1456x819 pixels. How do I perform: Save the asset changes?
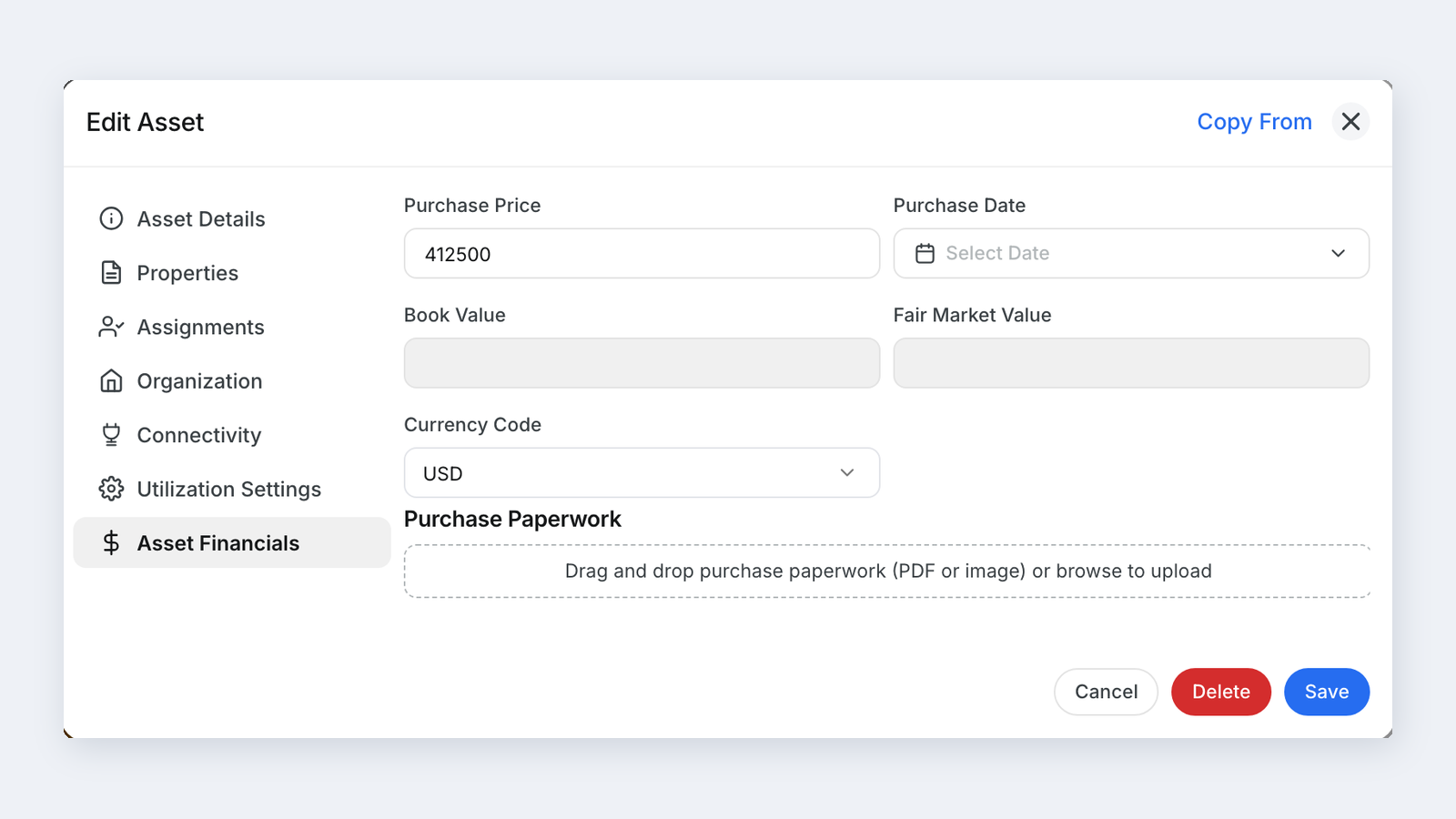tap(1327, 692)
